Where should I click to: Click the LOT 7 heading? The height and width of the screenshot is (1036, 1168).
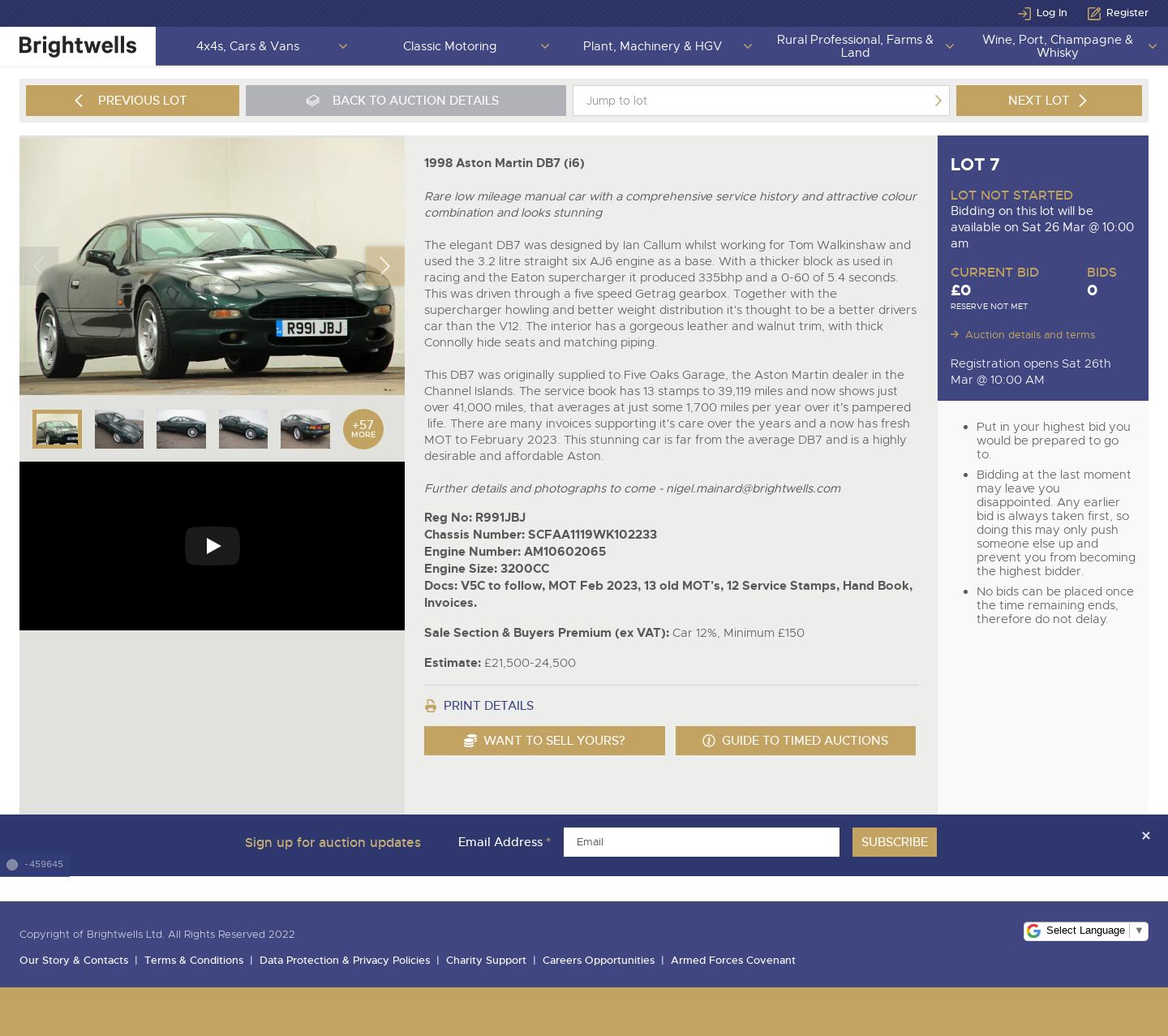(975, 165)
